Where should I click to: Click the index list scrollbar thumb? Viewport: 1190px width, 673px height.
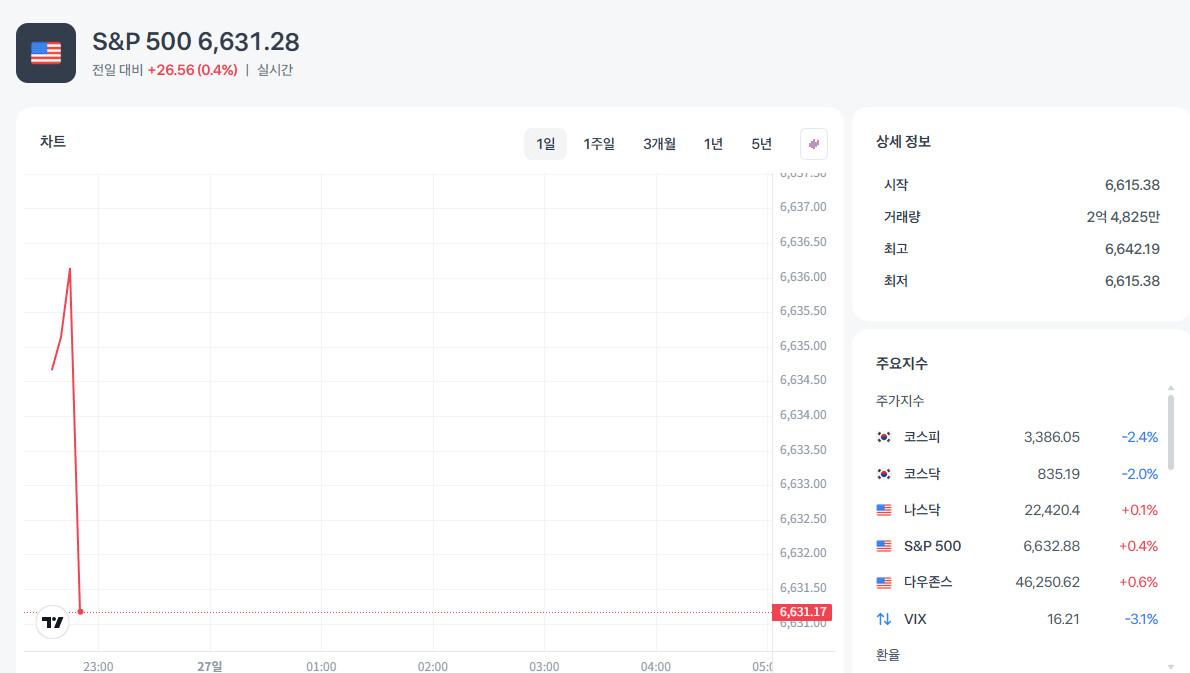(1171, 431)
